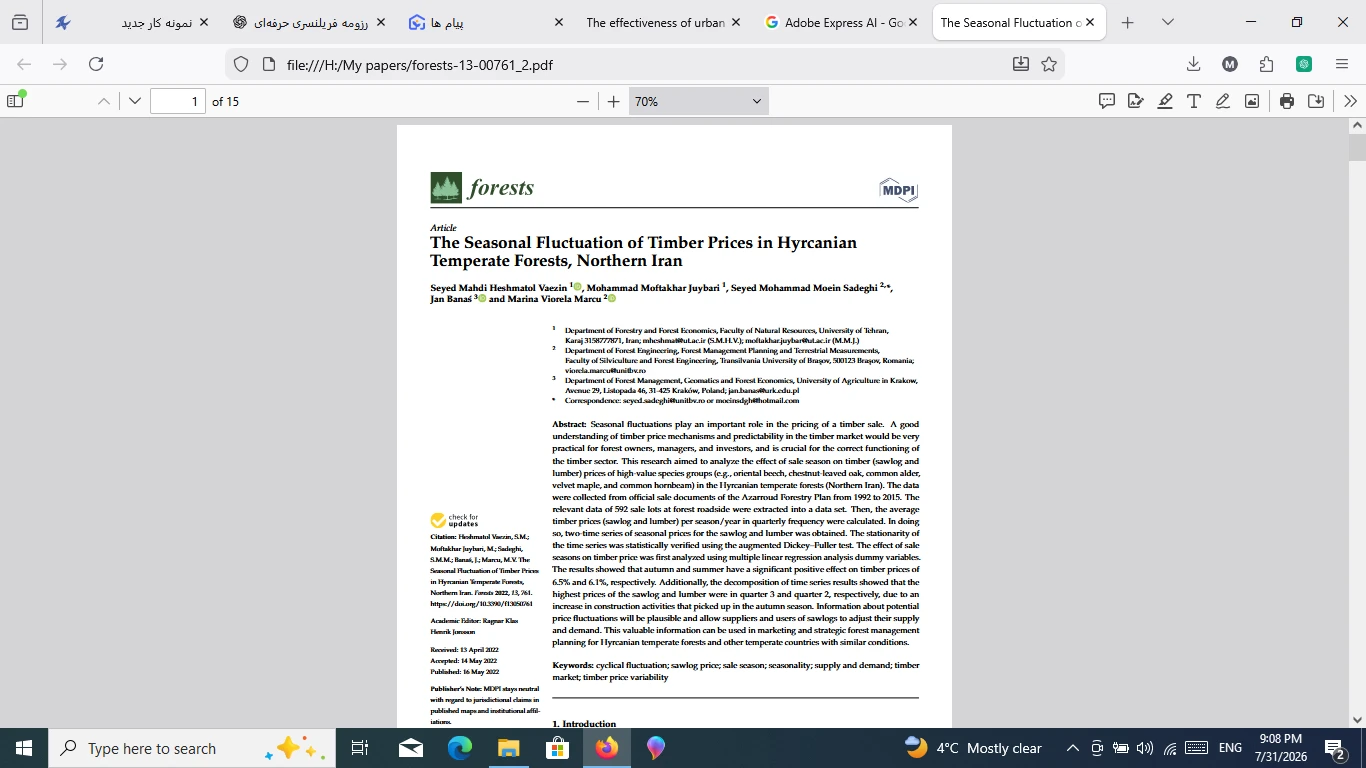
Task: Go to previous PDF page
Action: 104,101
